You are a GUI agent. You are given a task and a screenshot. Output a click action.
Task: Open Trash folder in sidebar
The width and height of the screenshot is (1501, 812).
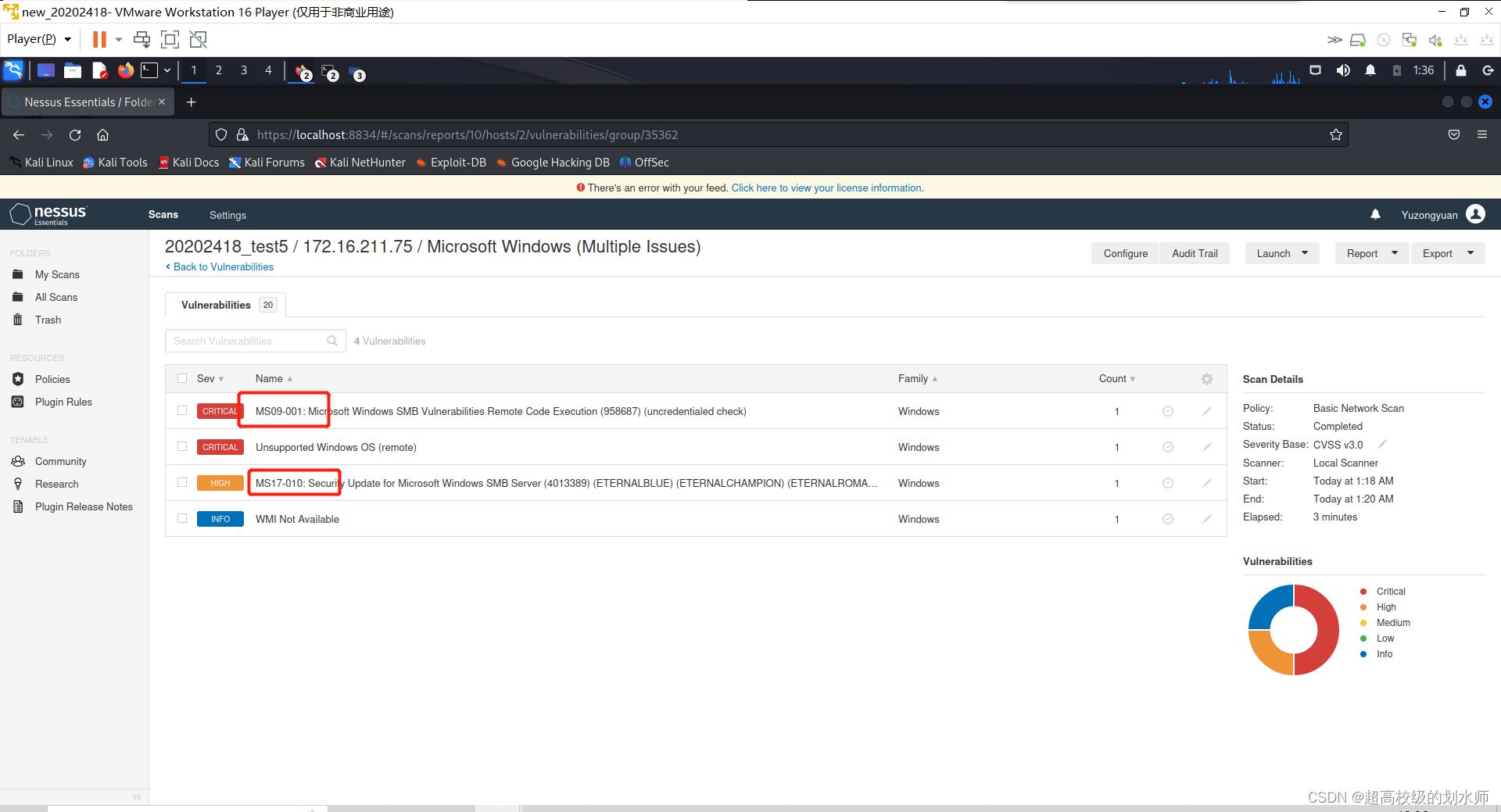(x=48, y=320)
